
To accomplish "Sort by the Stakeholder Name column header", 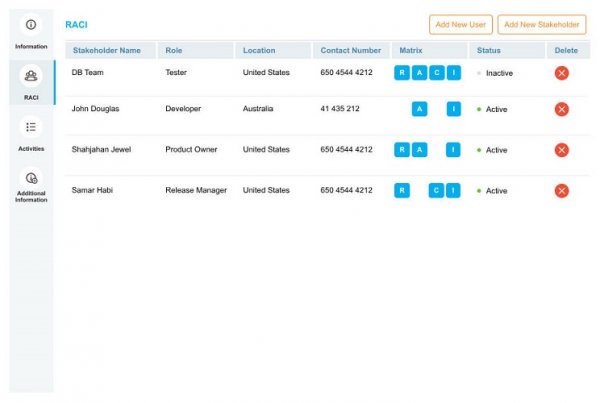I will 107,50.
